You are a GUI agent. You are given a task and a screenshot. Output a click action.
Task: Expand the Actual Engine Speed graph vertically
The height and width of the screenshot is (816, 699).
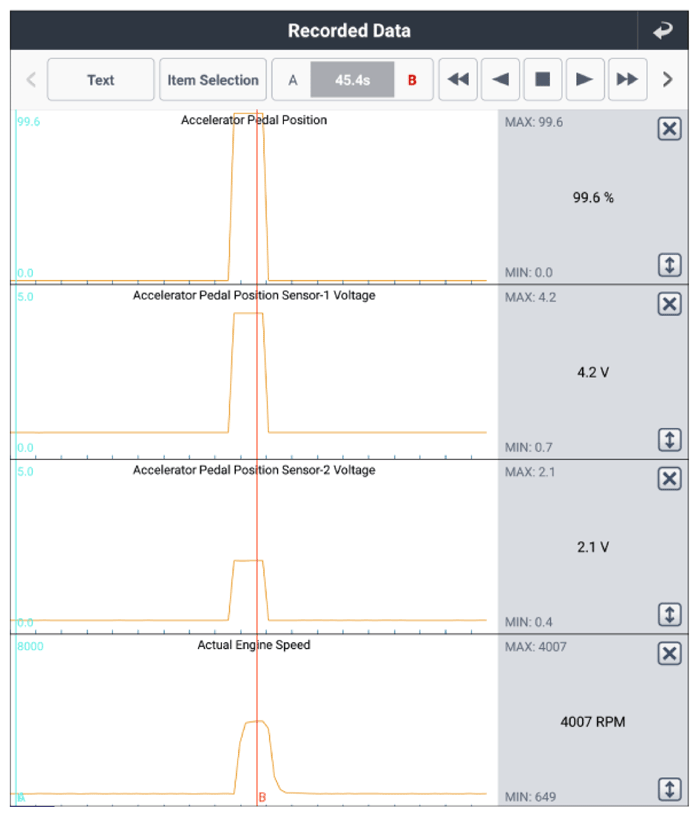[669, 789]
